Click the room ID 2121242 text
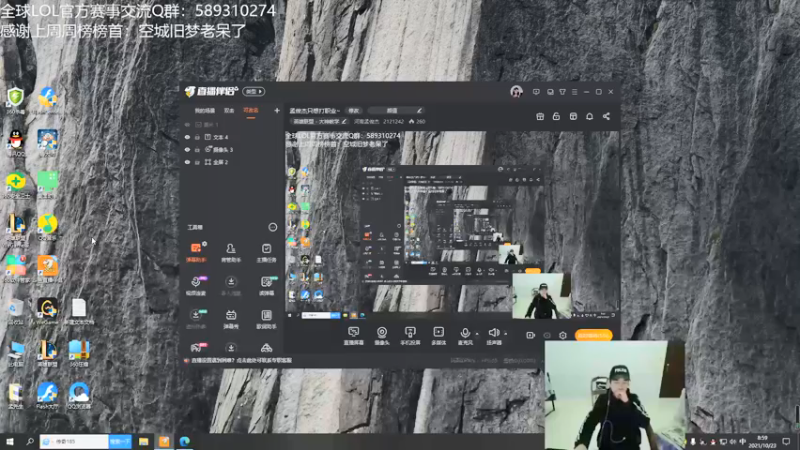 (393, 121)
